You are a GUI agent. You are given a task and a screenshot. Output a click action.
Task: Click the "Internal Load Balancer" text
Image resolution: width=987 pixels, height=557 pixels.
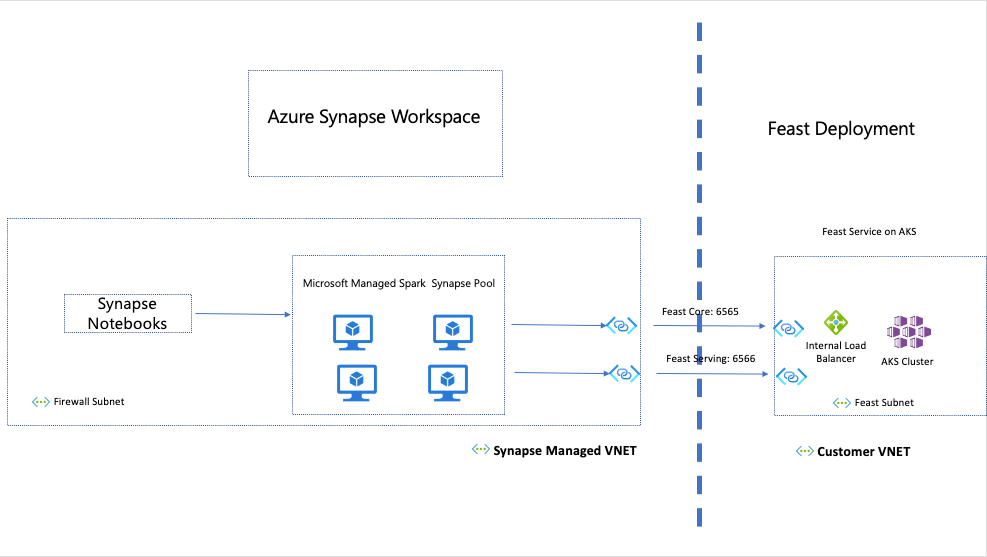coord(836,352)
